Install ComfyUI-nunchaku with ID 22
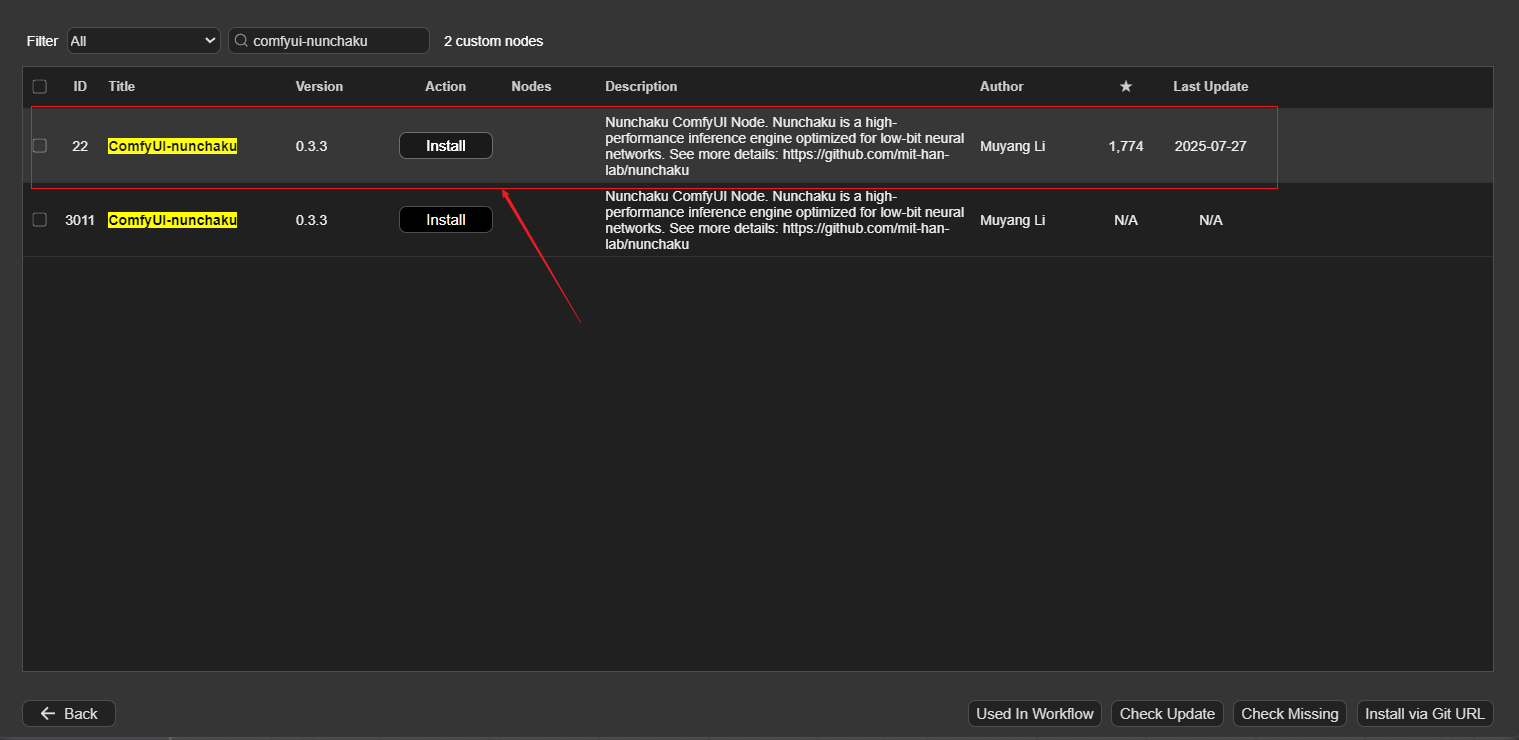 (x=445, y=145)
